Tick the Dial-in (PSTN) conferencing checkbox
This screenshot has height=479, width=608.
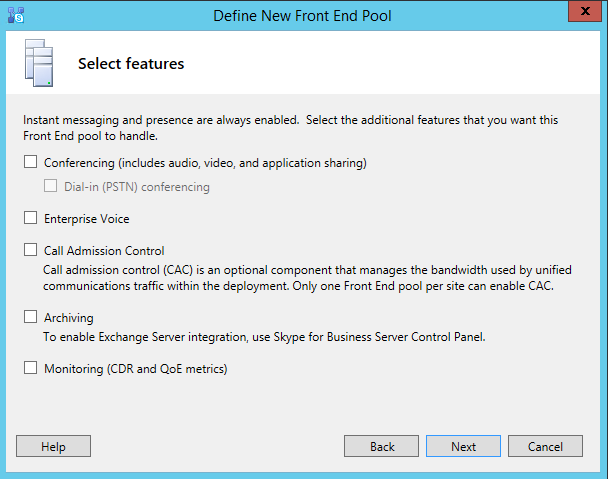[50, 186]
